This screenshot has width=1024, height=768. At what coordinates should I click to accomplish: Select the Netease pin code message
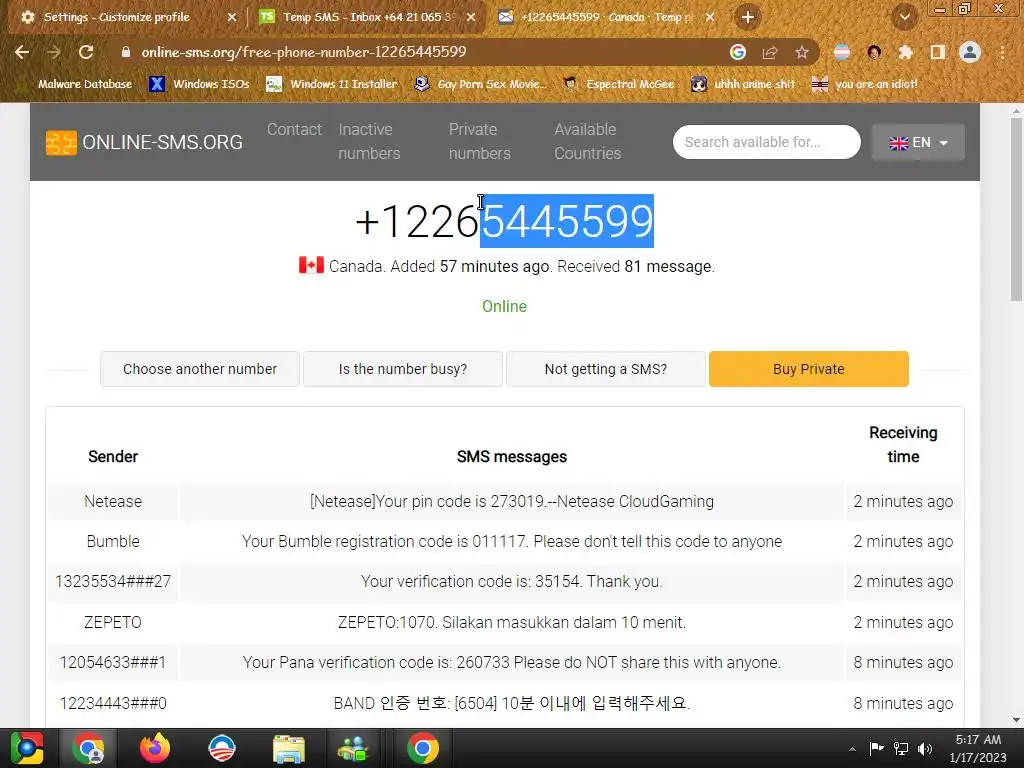pyautogui.click(x=512, y=502)
